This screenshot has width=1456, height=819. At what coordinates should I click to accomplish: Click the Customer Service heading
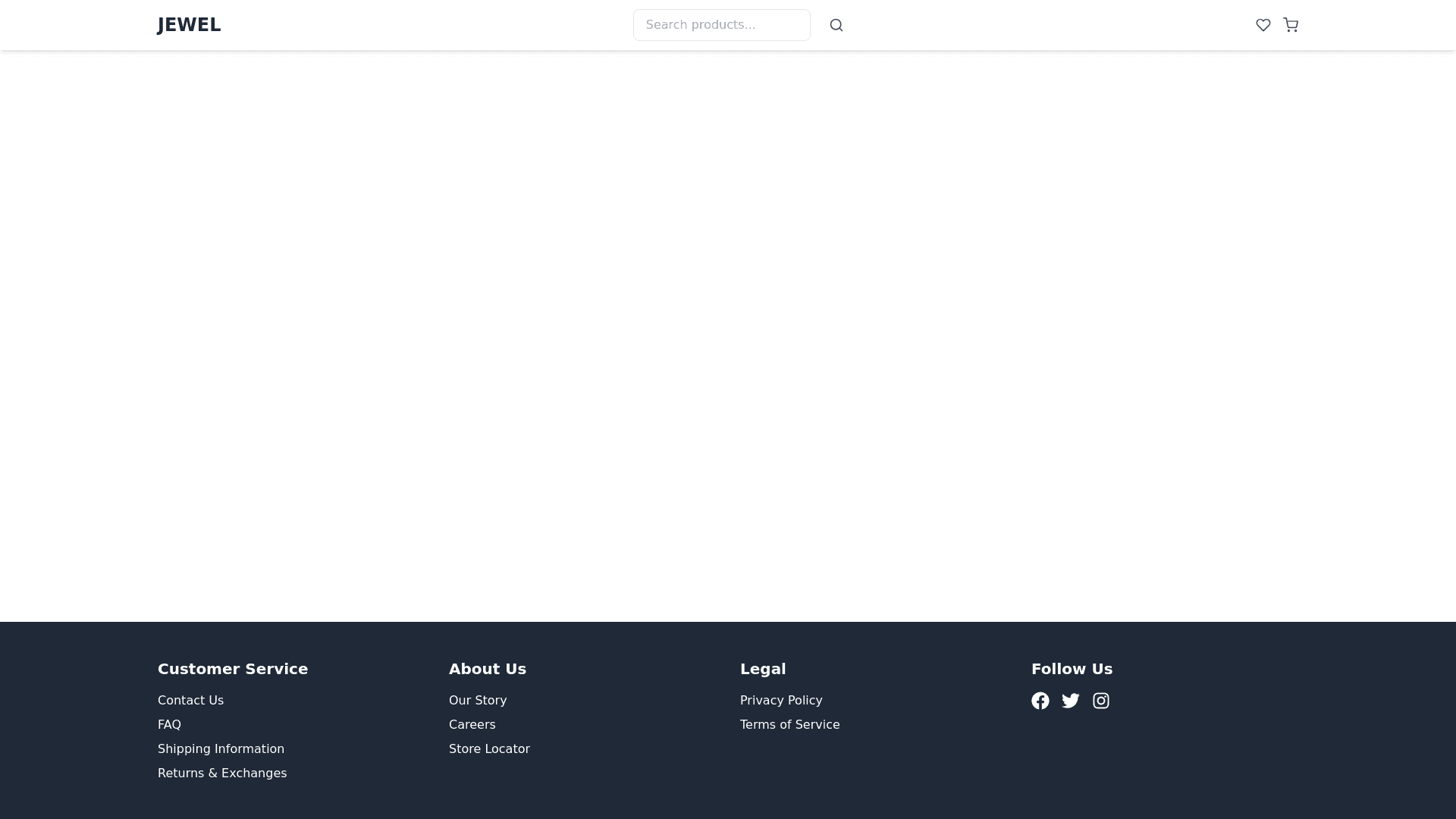[233, 669]
